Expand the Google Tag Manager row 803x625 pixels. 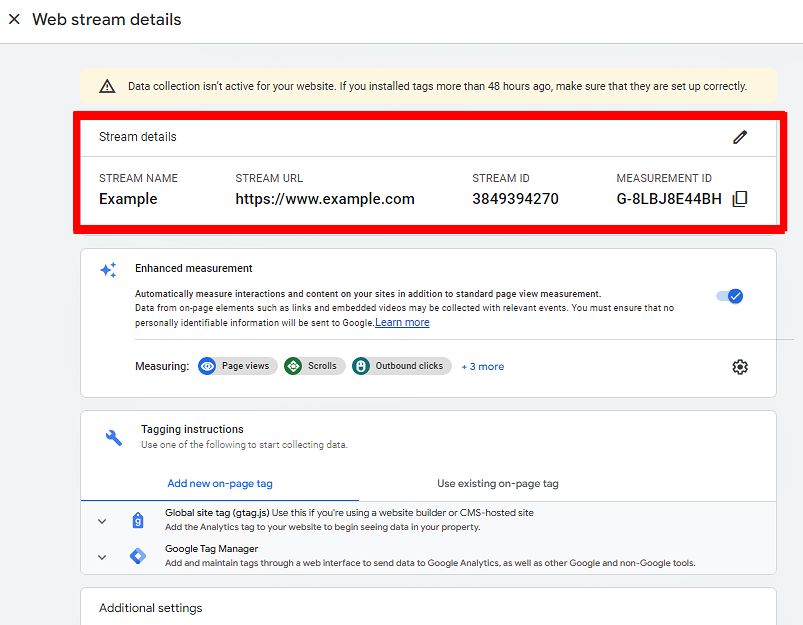[x=102, y=557]
